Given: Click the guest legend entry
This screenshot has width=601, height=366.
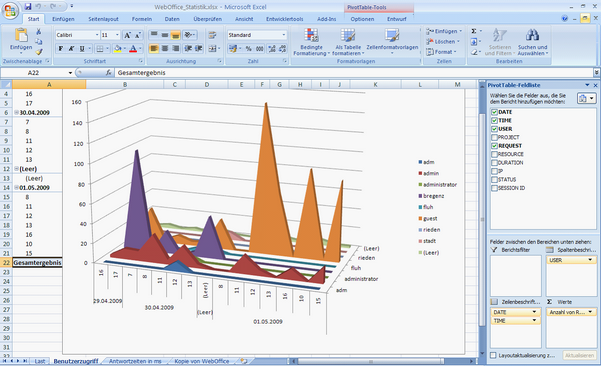Looking at the screenshot, I should click(428, 218).
